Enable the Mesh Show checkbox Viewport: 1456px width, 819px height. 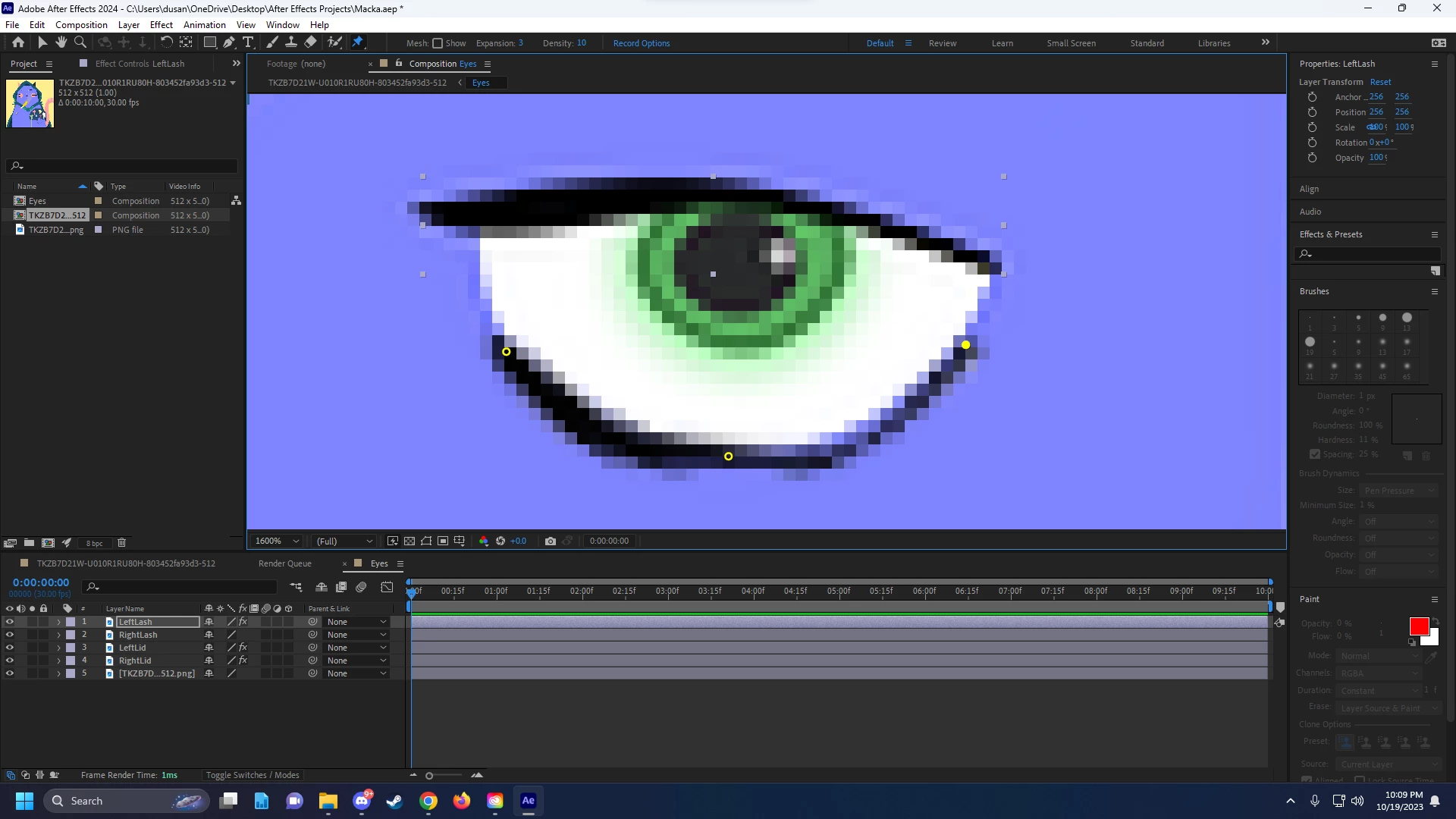coord(438,43)
